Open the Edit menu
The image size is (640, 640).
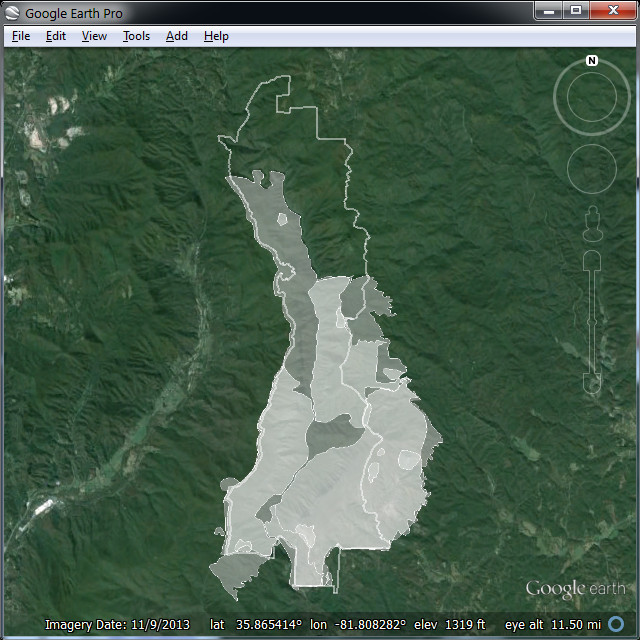click(x=56, y=36)
